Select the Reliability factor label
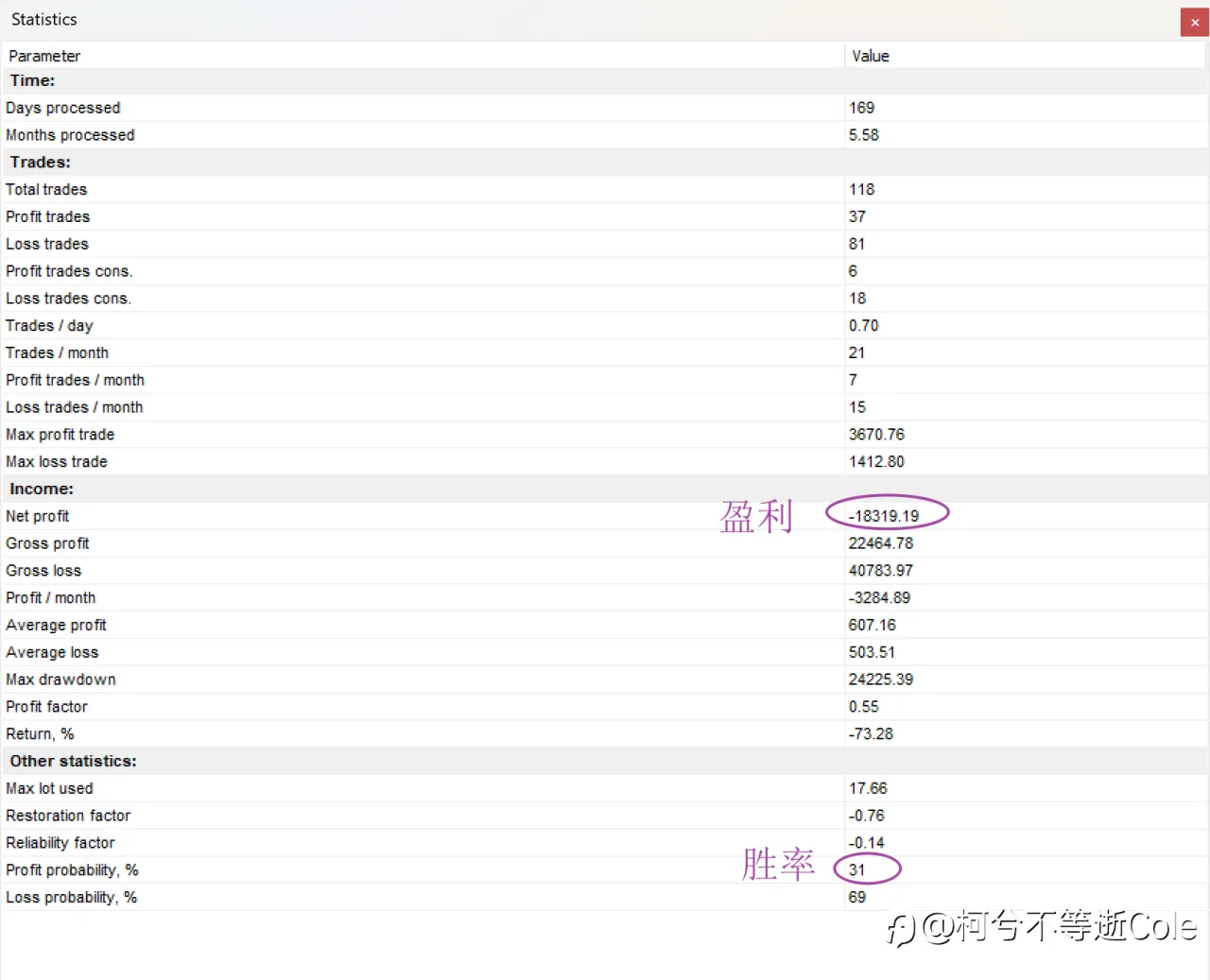Screen dimensions: 1210x980 click(x=60, y=843)
